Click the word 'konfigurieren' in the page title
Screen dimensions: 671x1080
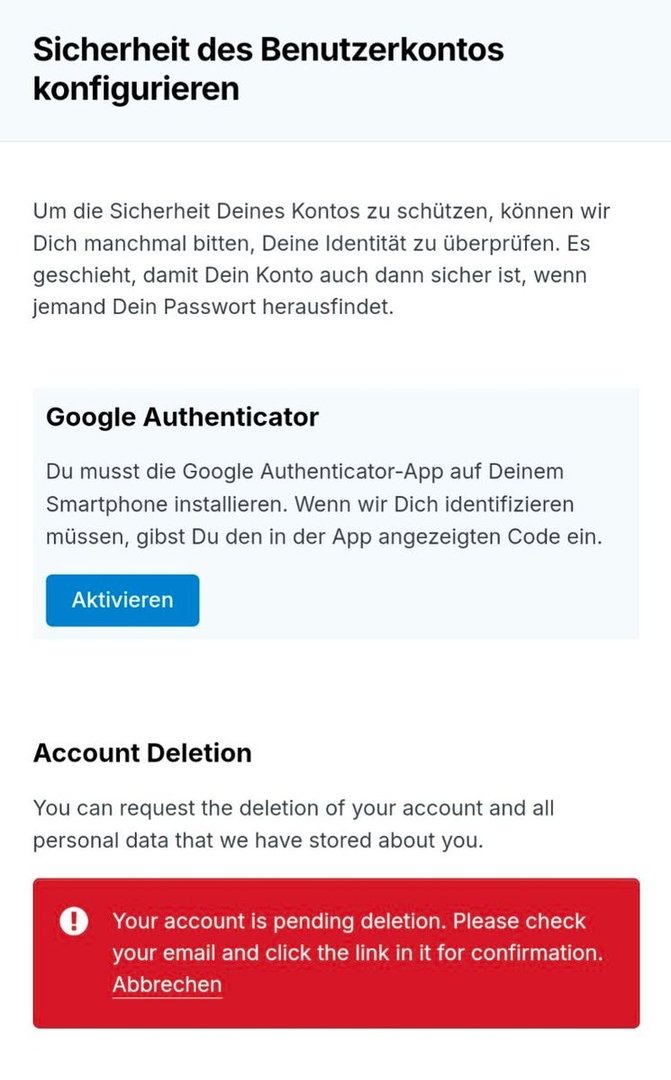(x=136, y=88)
